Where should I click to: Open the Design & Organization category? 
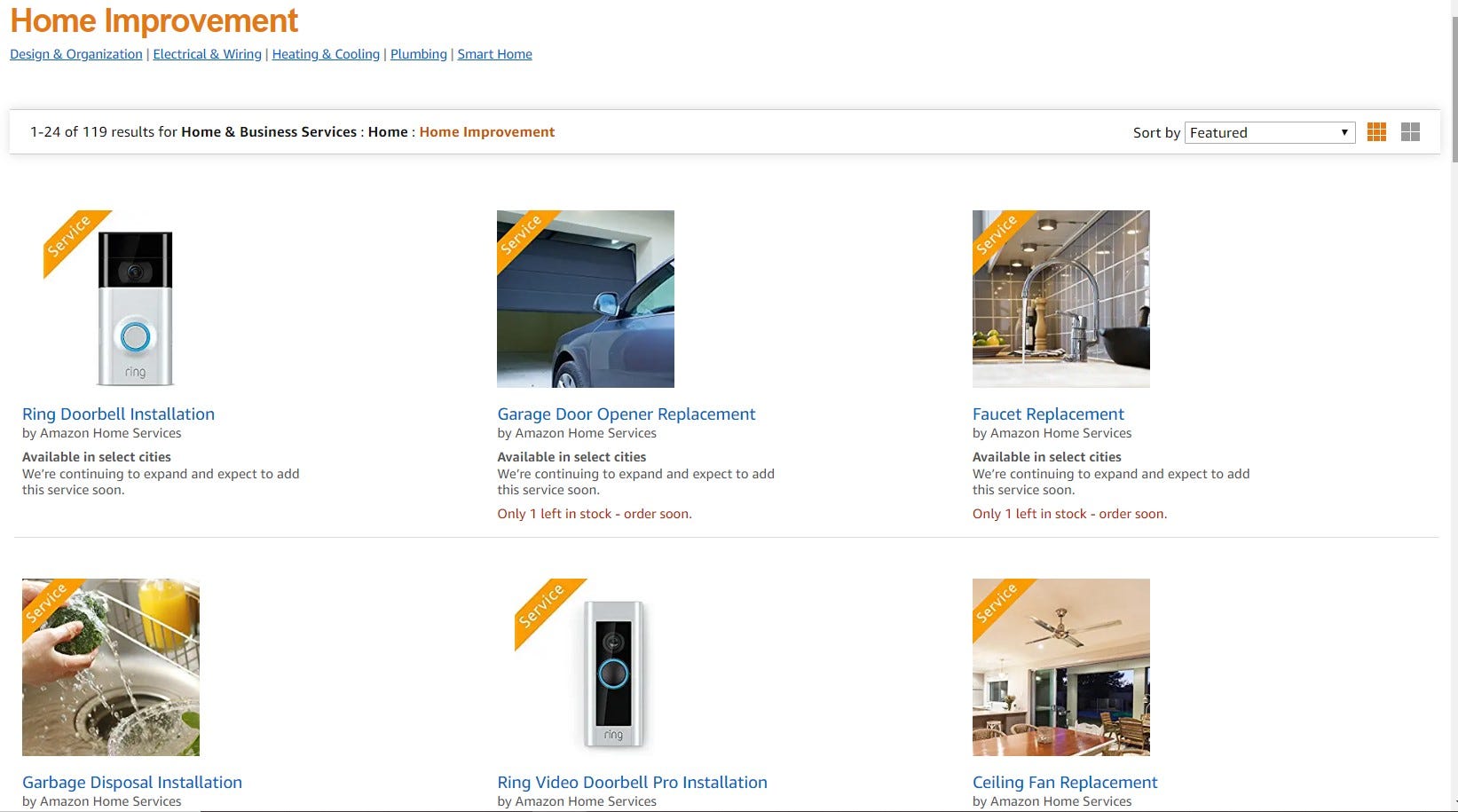pyautogui.click(x=76, y=54)
